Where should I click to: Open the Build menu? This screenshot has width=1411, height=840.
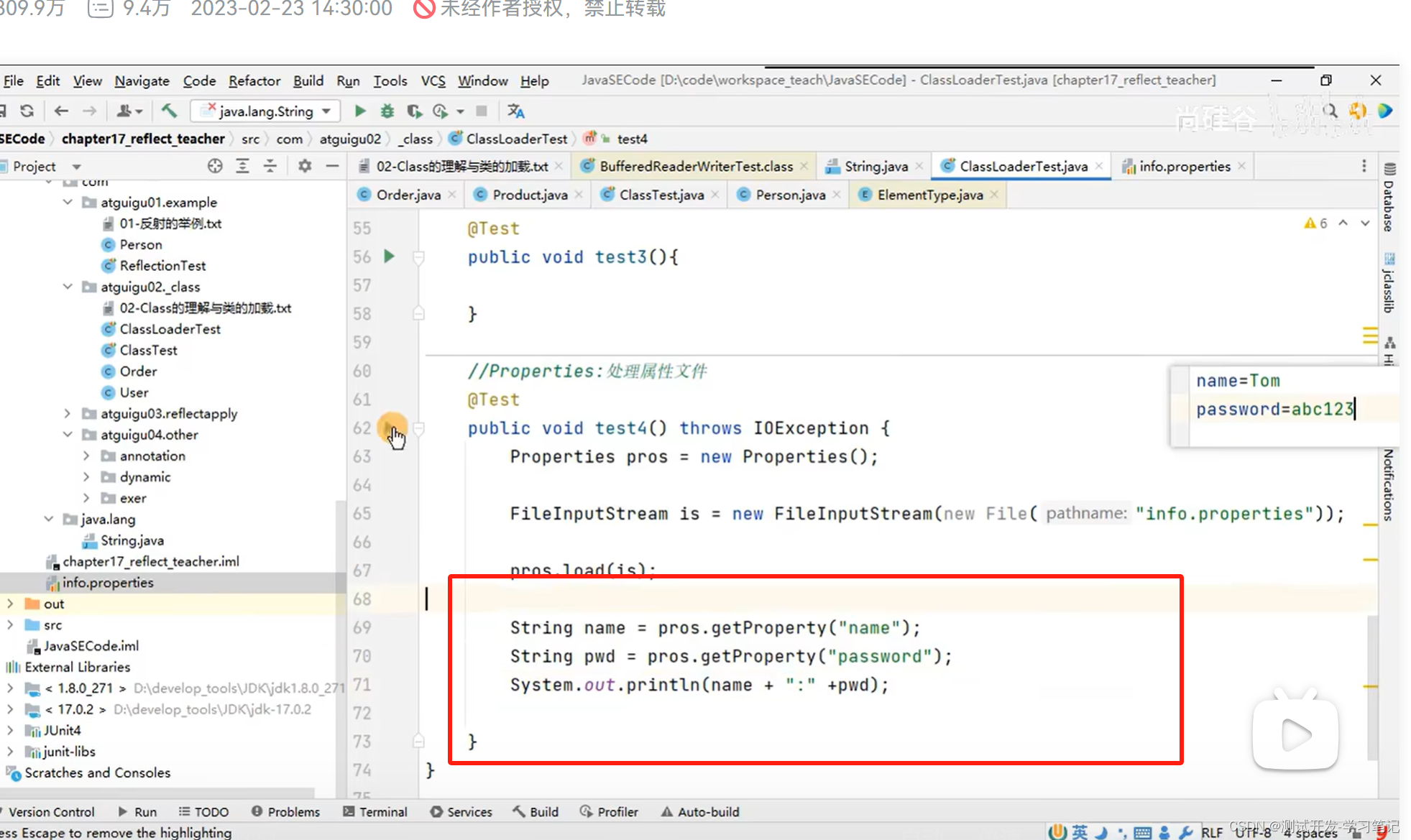(x=308, y=80)
